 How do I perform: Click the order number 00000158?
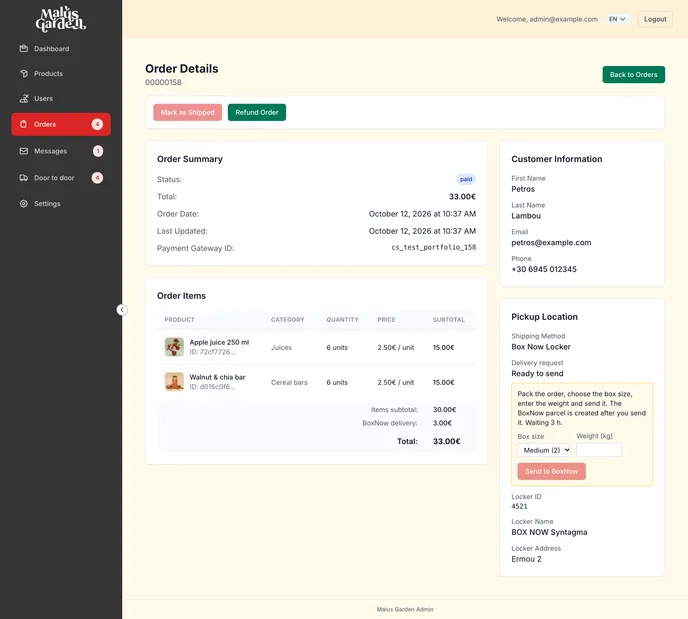click(163, 82)
